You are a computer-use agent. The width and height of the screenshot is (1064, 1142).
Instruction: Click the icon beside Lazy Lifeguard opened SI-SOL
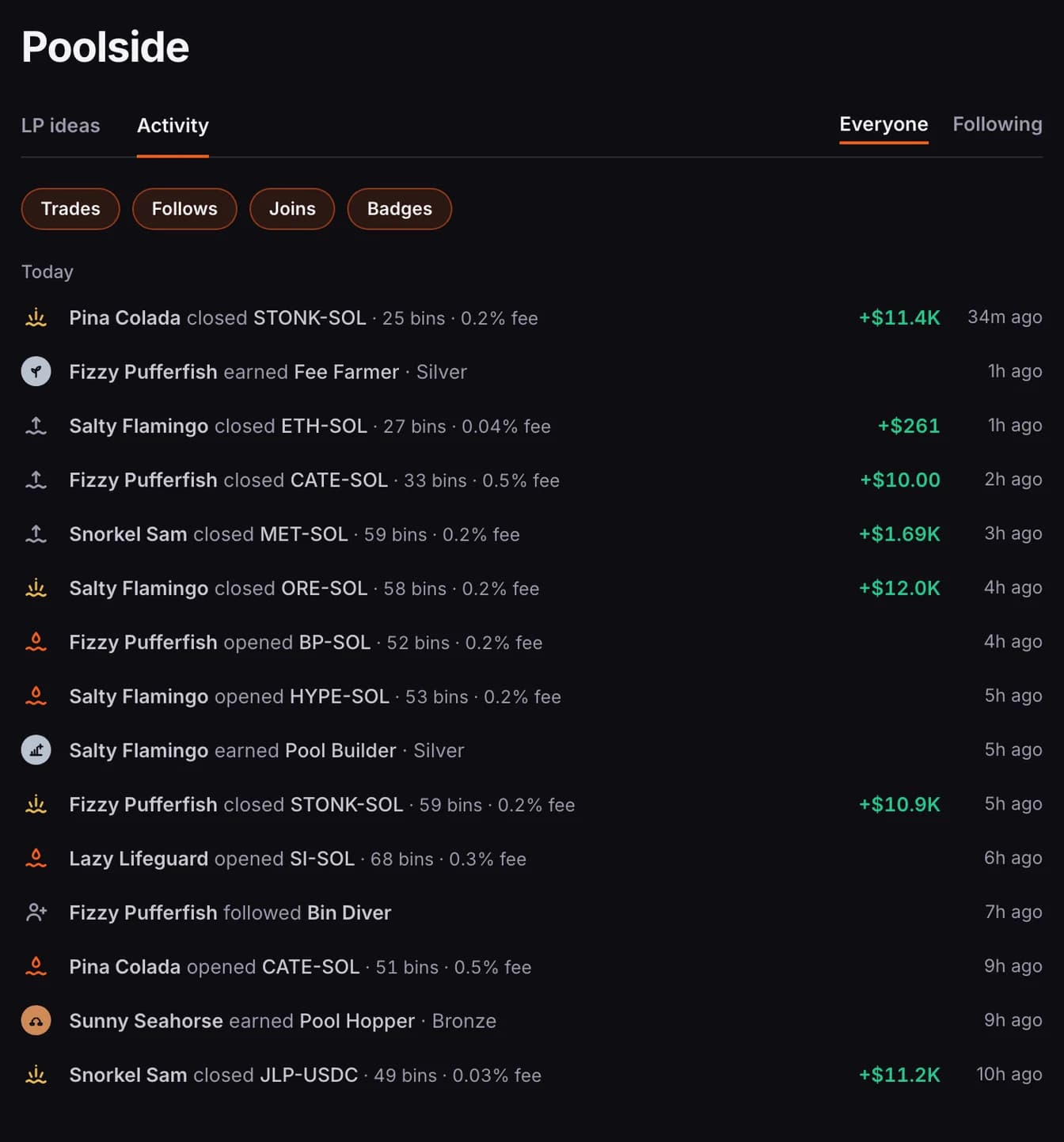pos(36,859)
